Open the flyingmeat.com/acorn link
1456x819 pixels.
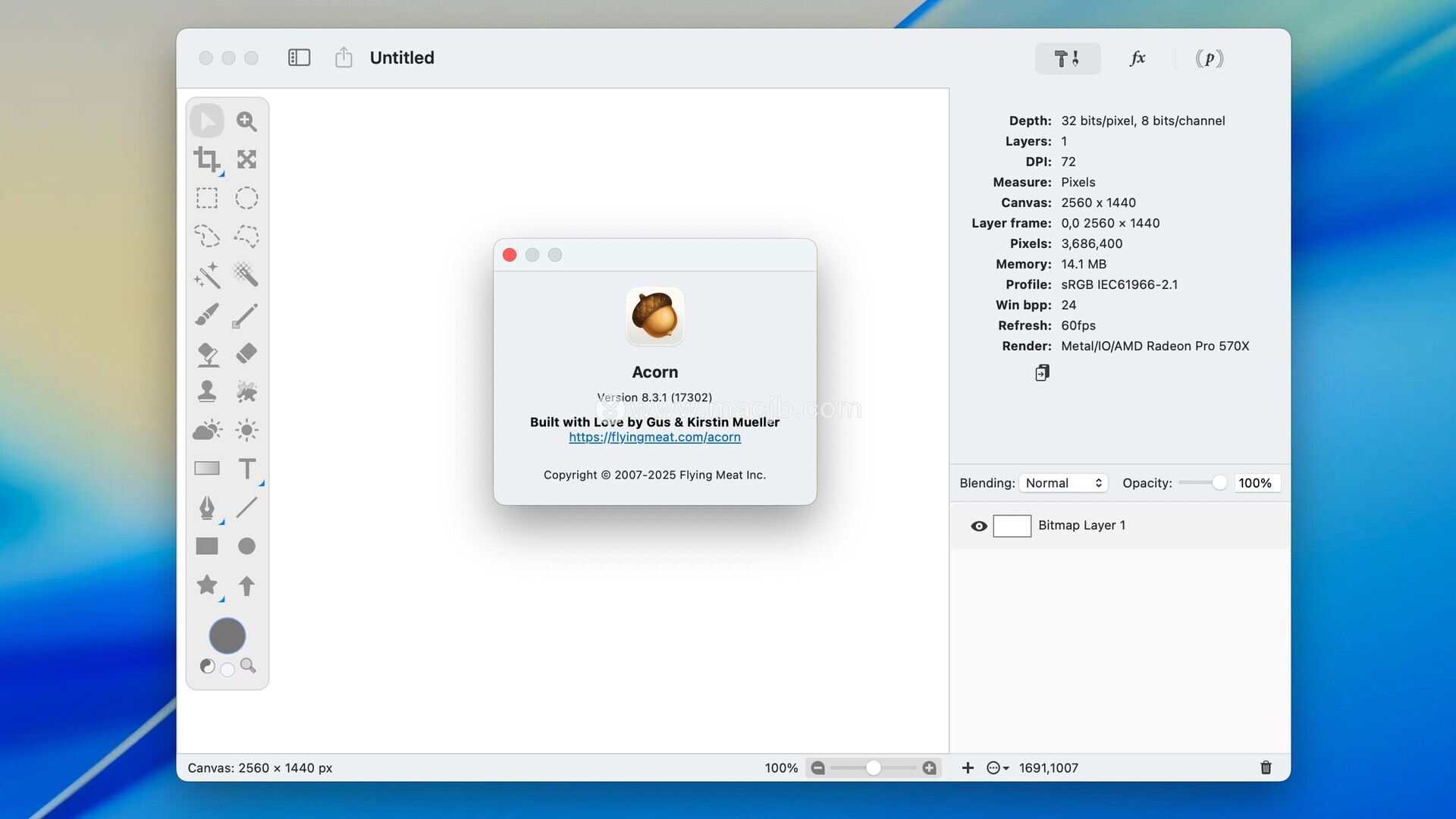[654, 438]
